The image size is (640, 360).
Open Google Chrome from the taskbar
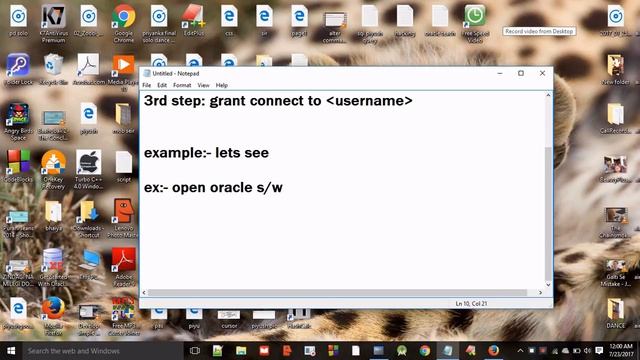coord(425,351)
